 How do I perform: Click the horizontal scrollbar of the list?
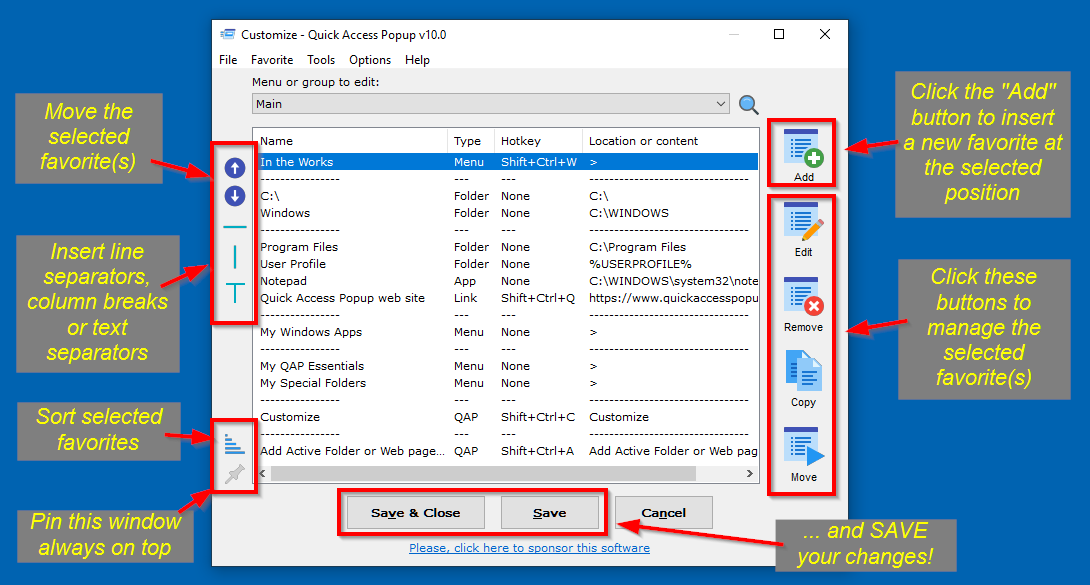pyautogui.click(x=500, y=473)
